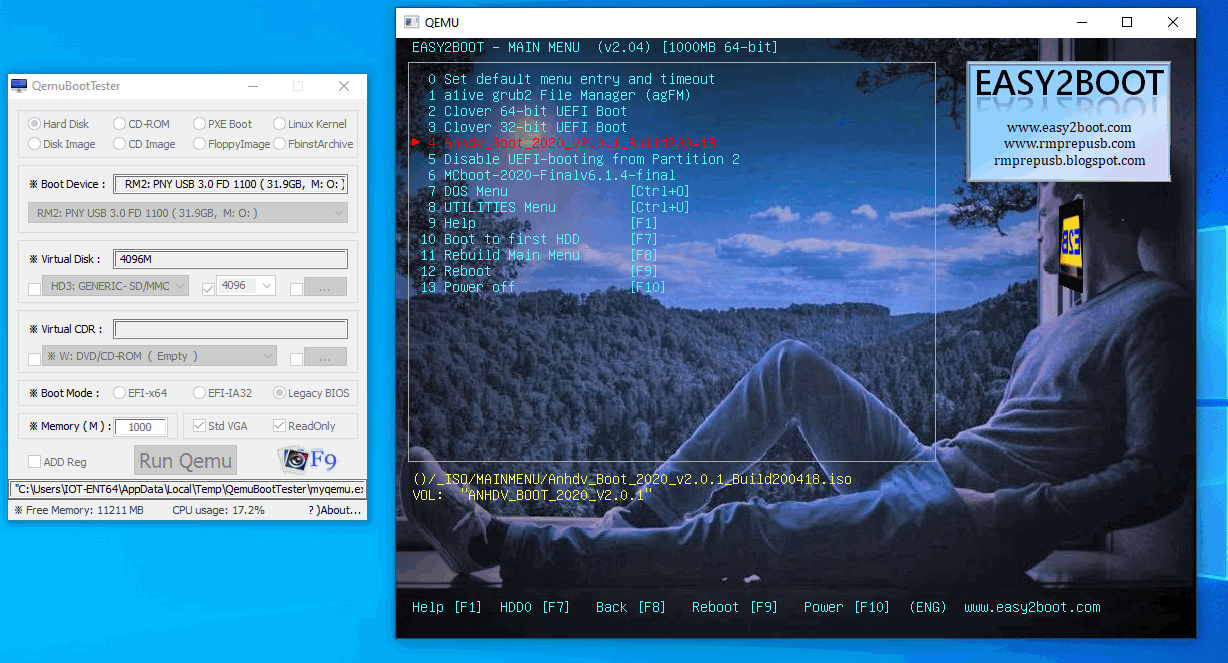Select menu entry 10 Boot to first HDD

click(x=539, y=239)
